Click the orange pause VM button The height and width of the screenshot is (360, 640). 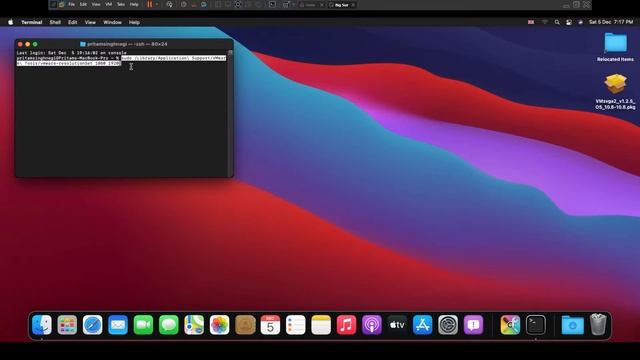(x=150, y=4)
